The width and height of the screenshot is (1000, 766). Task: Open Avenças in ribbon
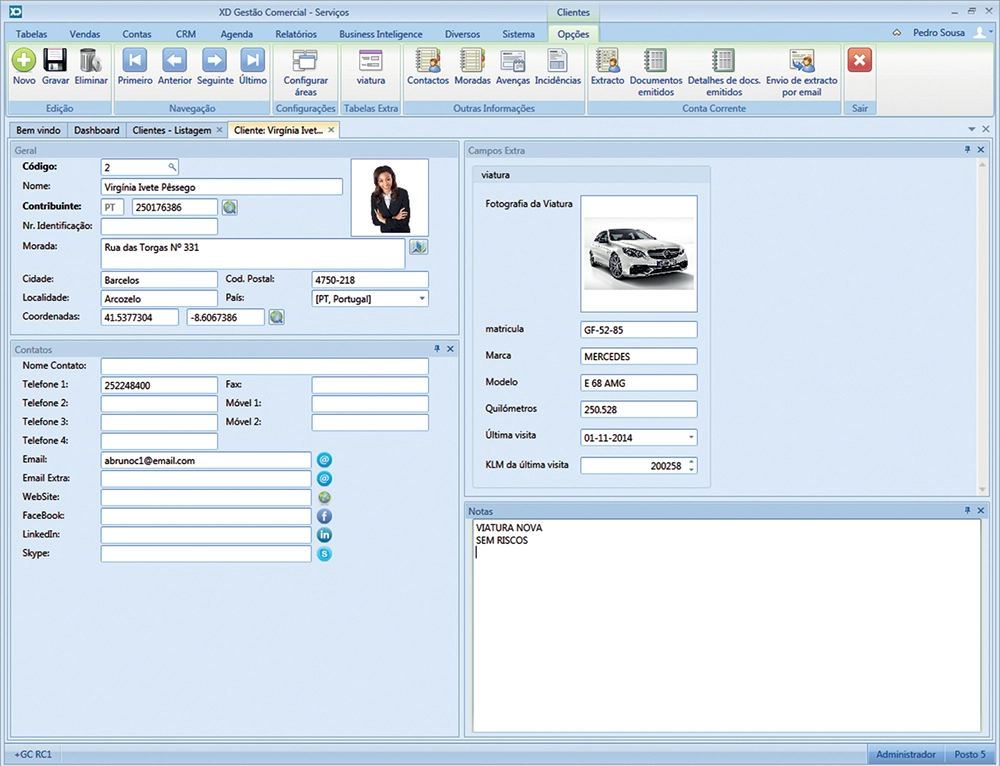pos(513,61)
